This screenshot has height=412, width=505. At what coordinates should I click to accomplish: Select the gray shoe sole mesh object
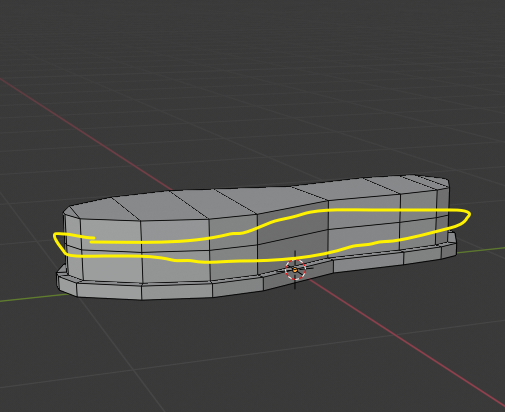[256, 237]
